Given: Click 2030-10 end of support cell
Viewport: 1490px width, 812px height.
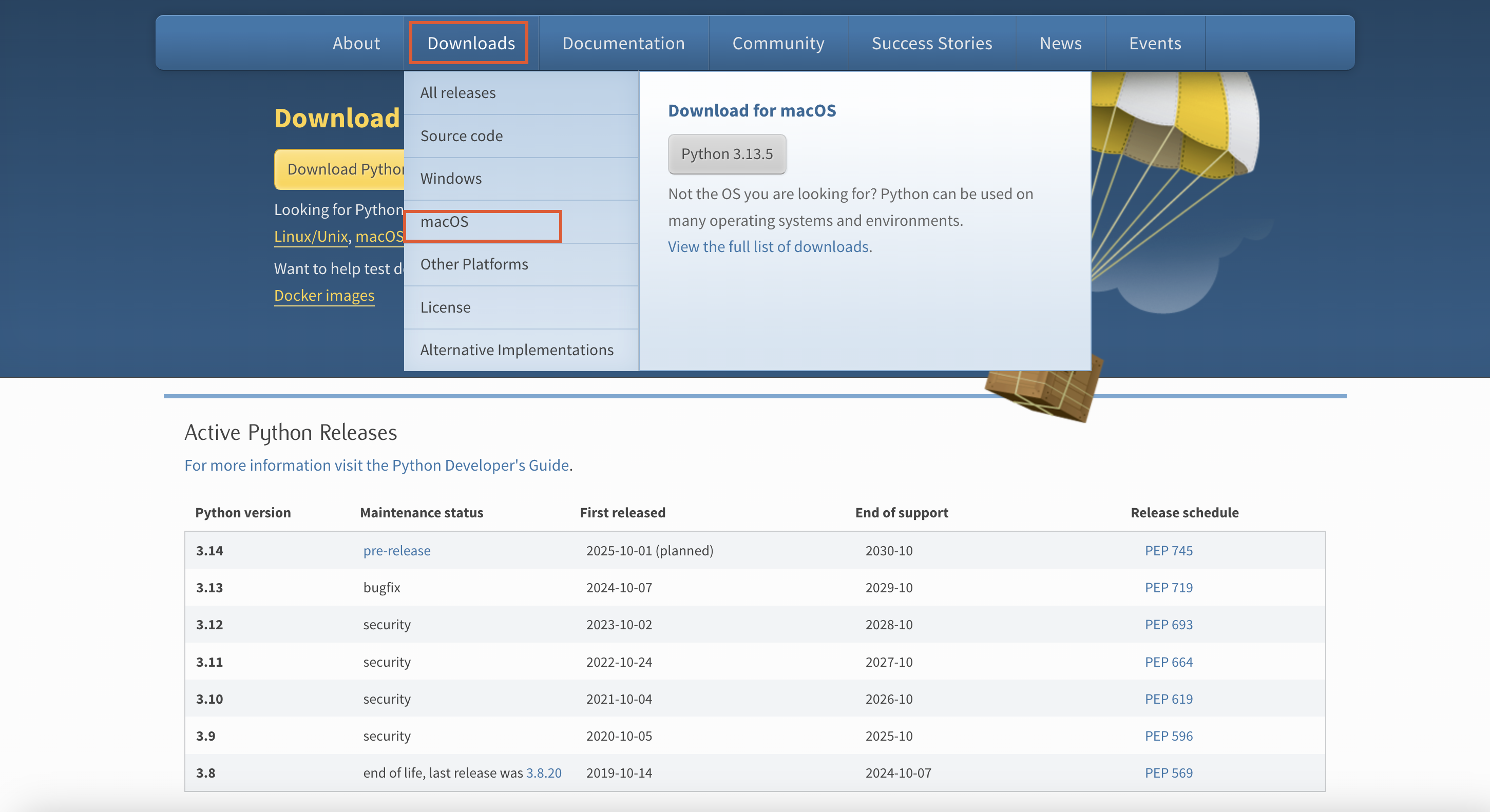Looking at the screenshot, I should pyautogui.click(x=889, y=551).
